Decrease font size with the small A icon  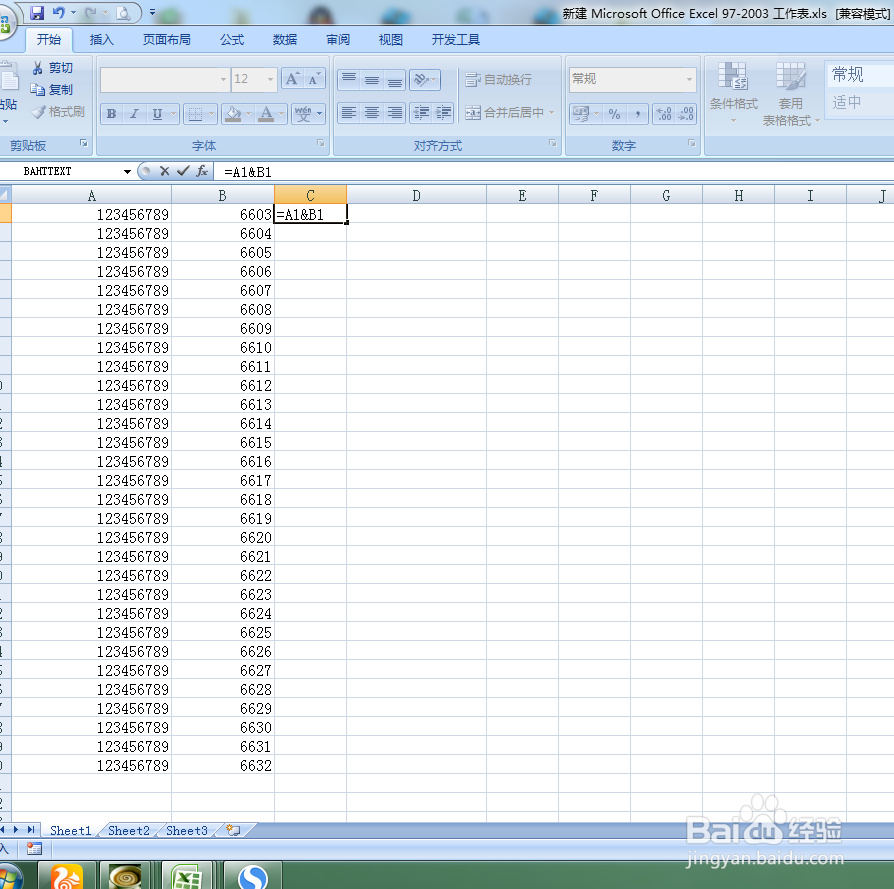pos(314,79)
